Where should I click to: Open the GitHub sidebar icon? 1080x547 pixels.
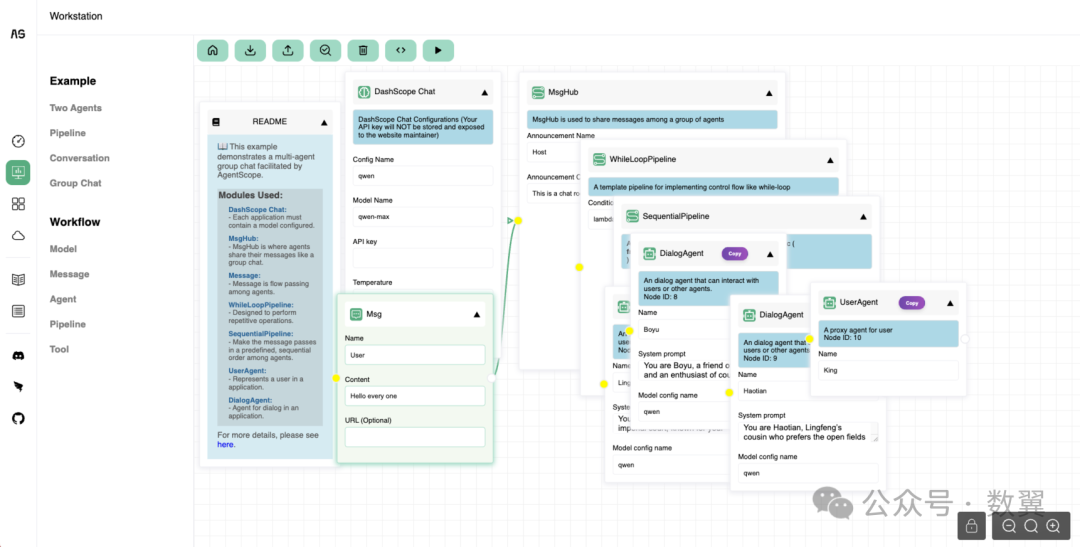tap(19, 418)
